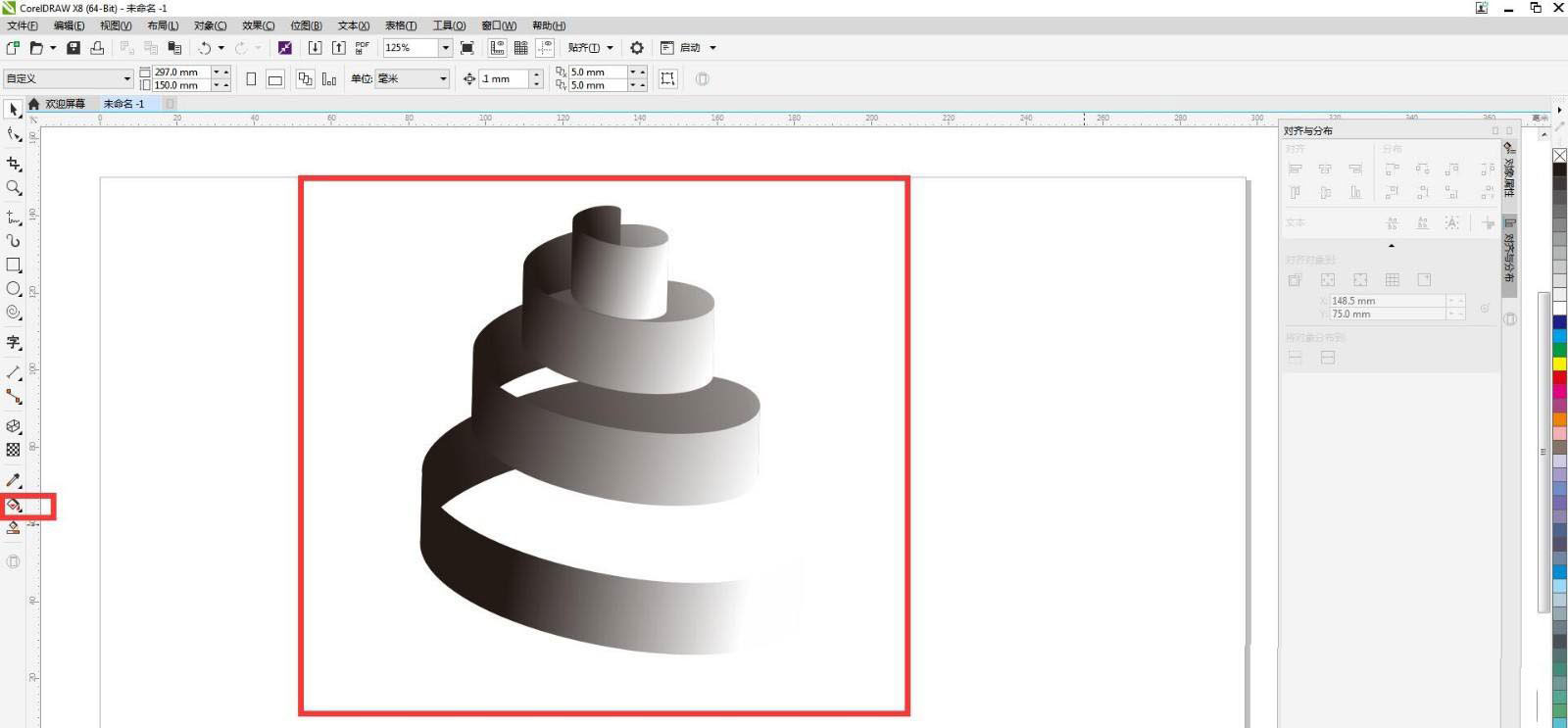Click the Save disk icon
The image size is (1568, 728).
(x=73, y=48)
